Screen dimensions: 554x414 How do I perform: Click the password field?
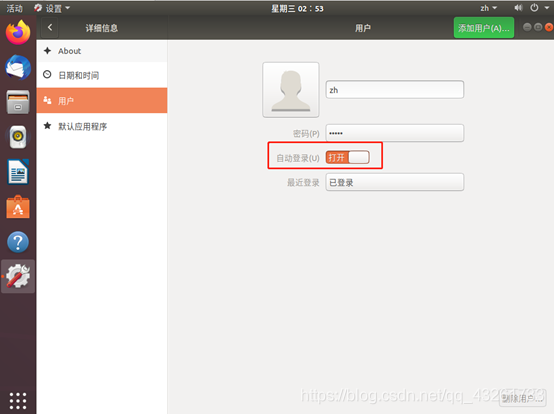395,133
